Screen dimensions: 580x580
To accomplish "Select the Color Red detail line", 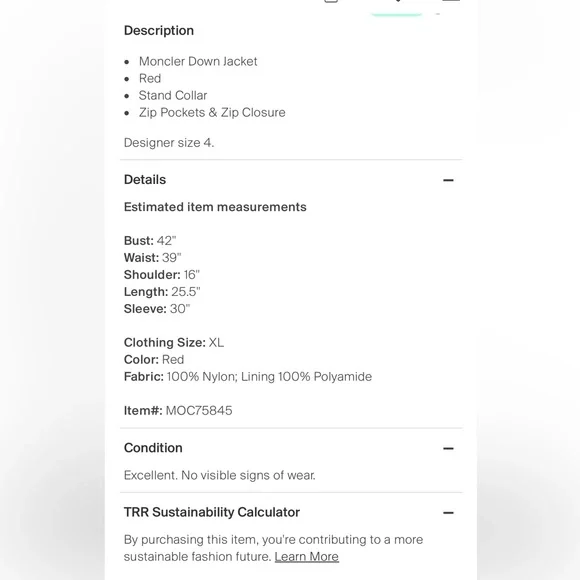I will 154,360.
